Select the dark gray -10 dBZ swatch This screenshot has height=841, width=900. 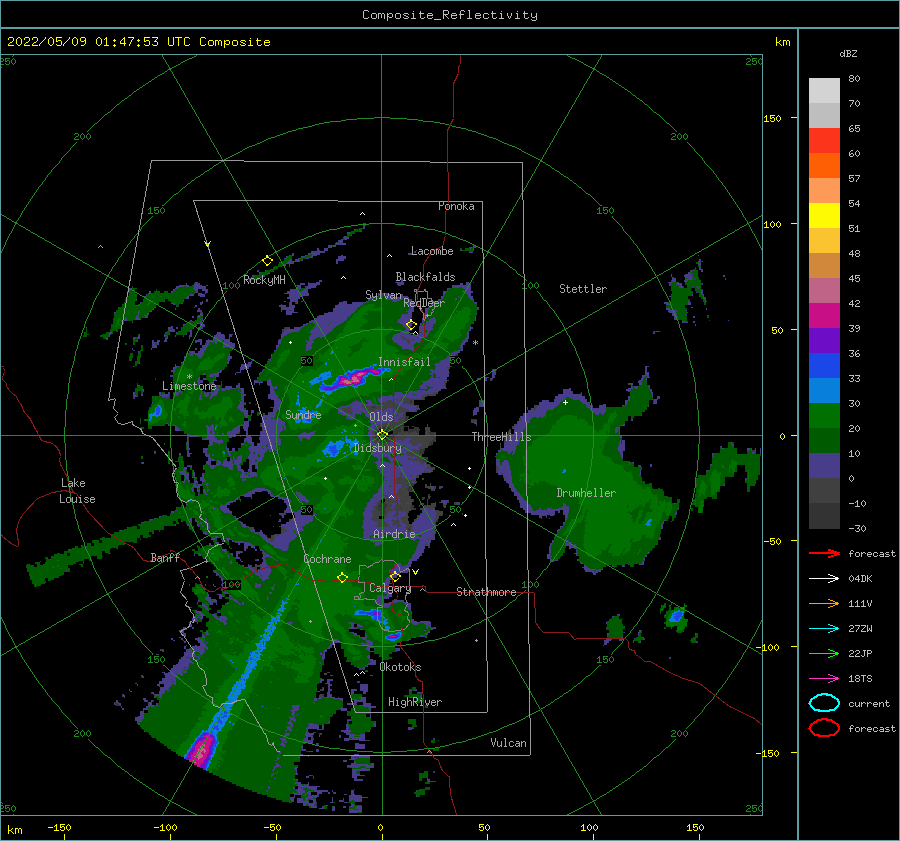824,515
